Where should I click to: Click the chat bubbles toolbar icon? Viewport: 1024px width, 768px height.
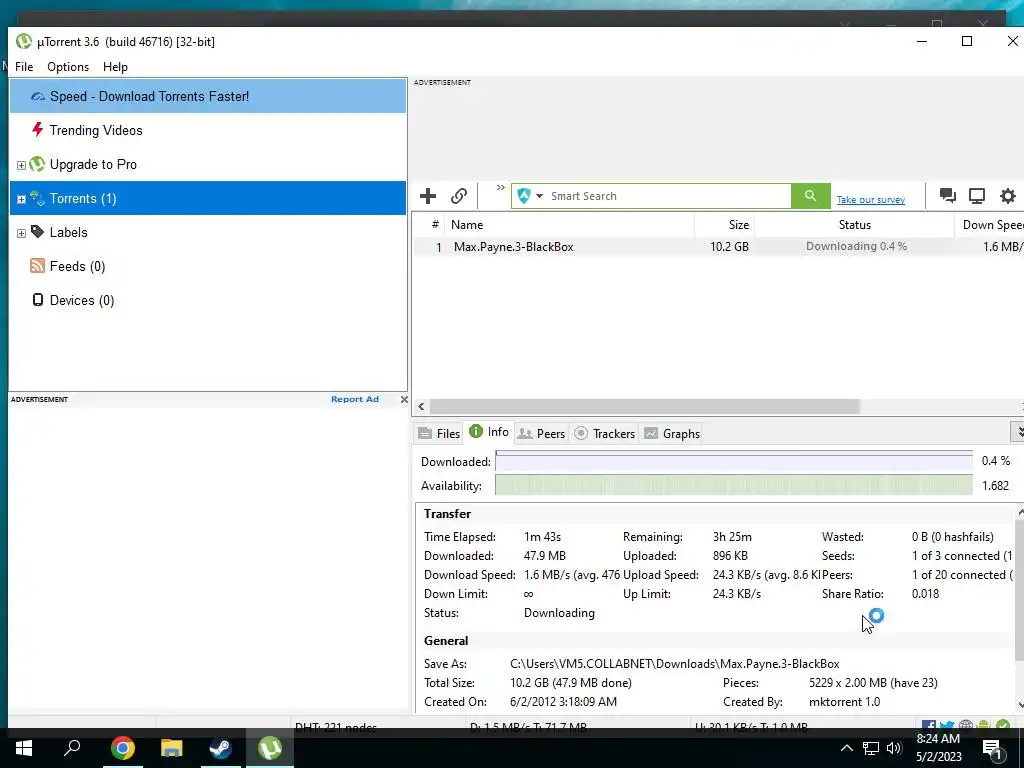pyautogui.click(x=947, y=195)
